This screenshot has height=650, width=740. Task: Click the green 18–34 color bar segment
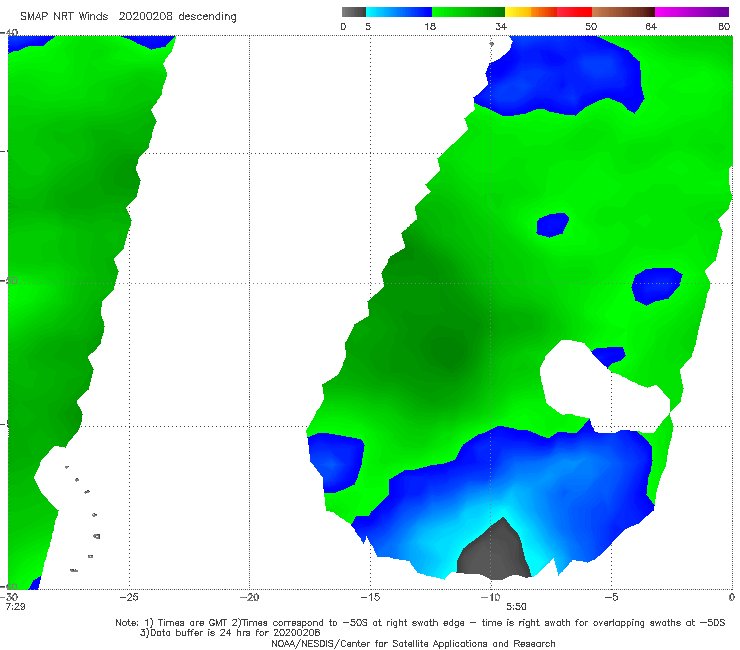click(x=468, y=12)
